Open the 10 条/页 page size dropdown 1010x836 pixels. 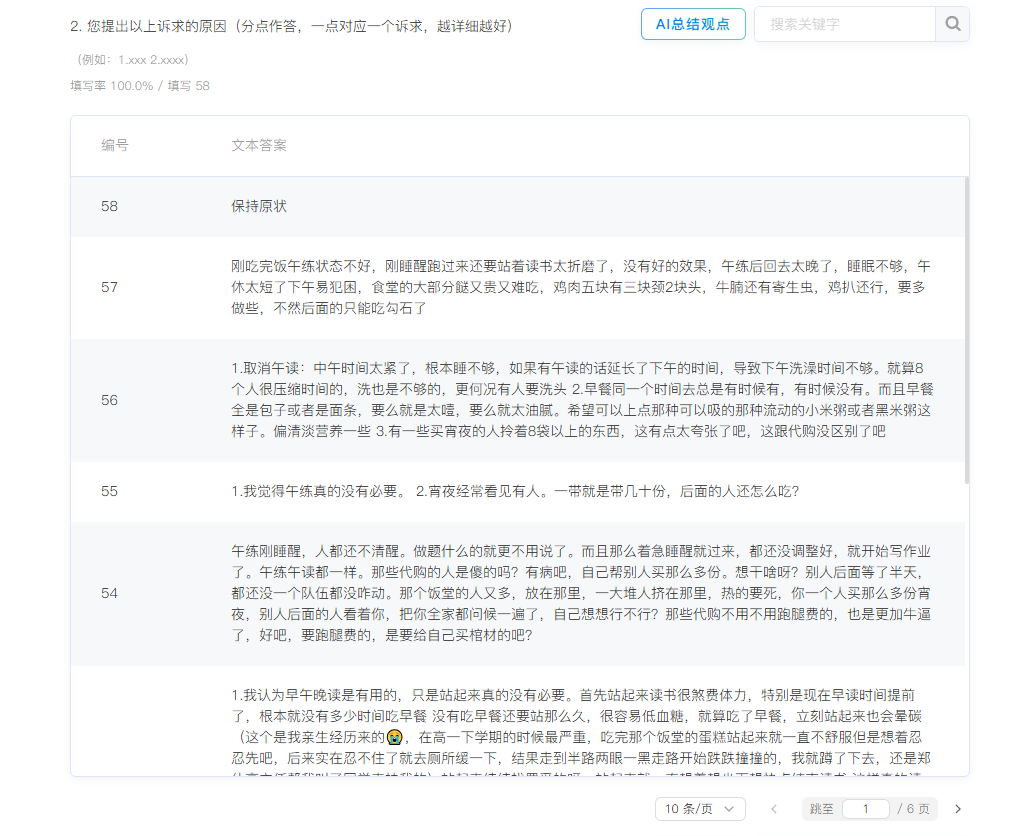700,809
